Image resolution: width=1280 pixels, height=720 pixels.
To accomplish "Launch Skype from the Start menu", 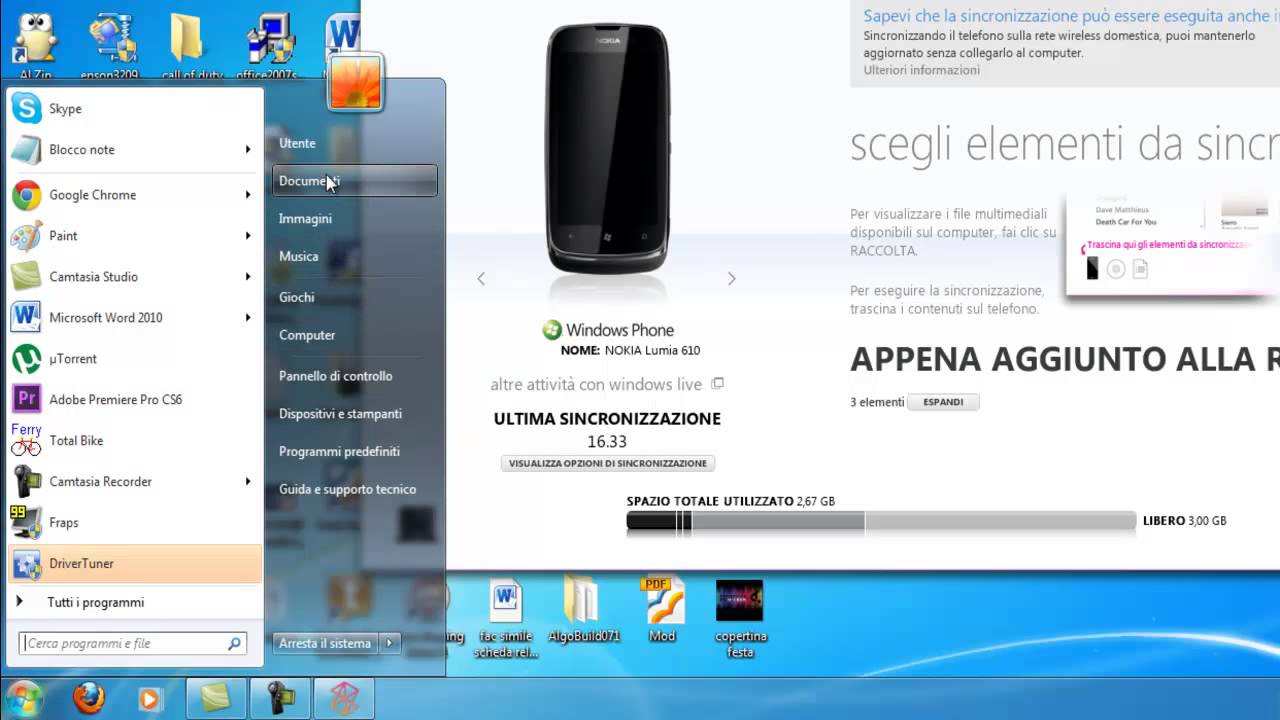I will 134,108.
